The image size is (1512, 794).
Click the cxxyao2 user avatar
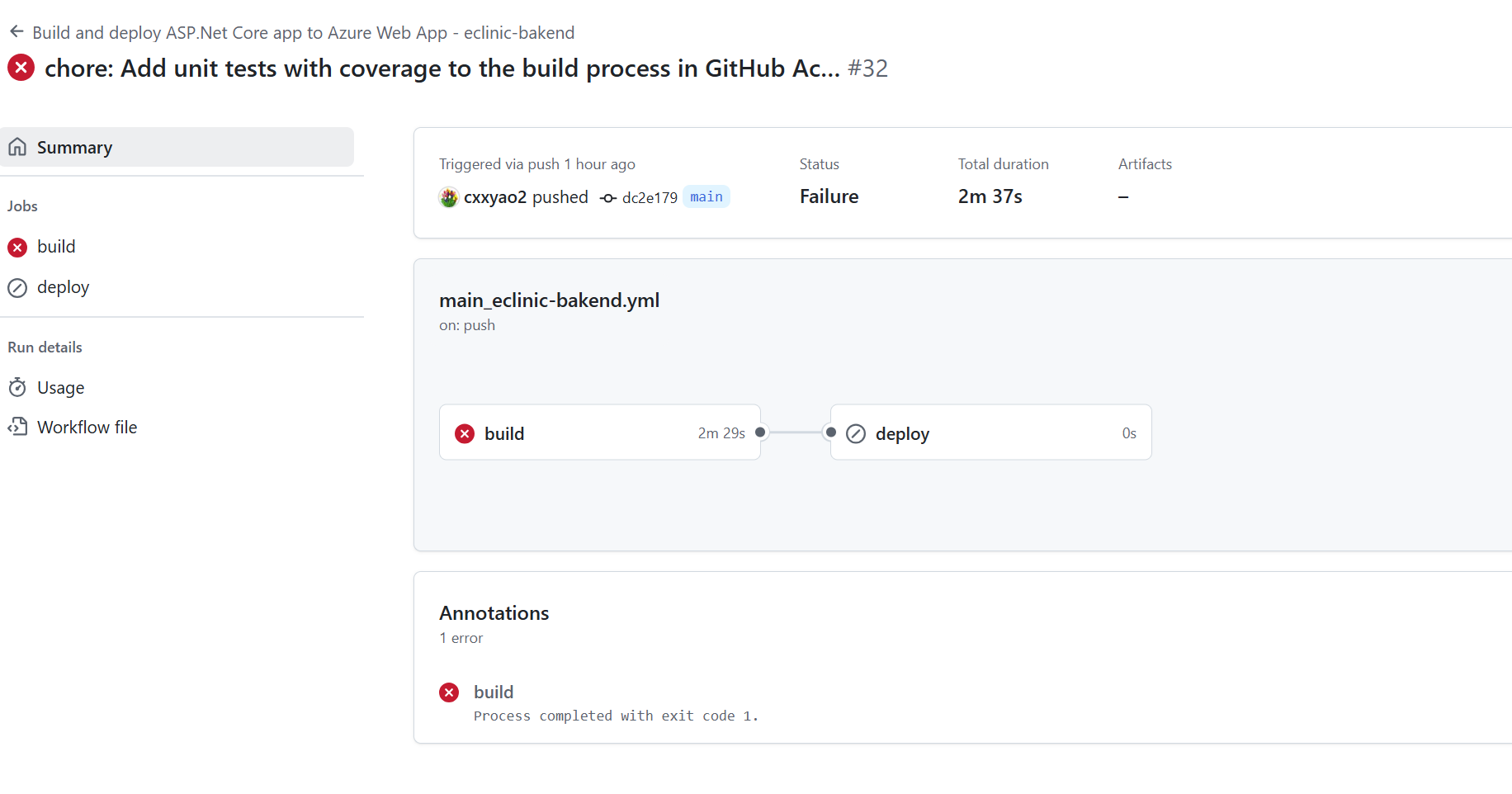click(448, 197)
